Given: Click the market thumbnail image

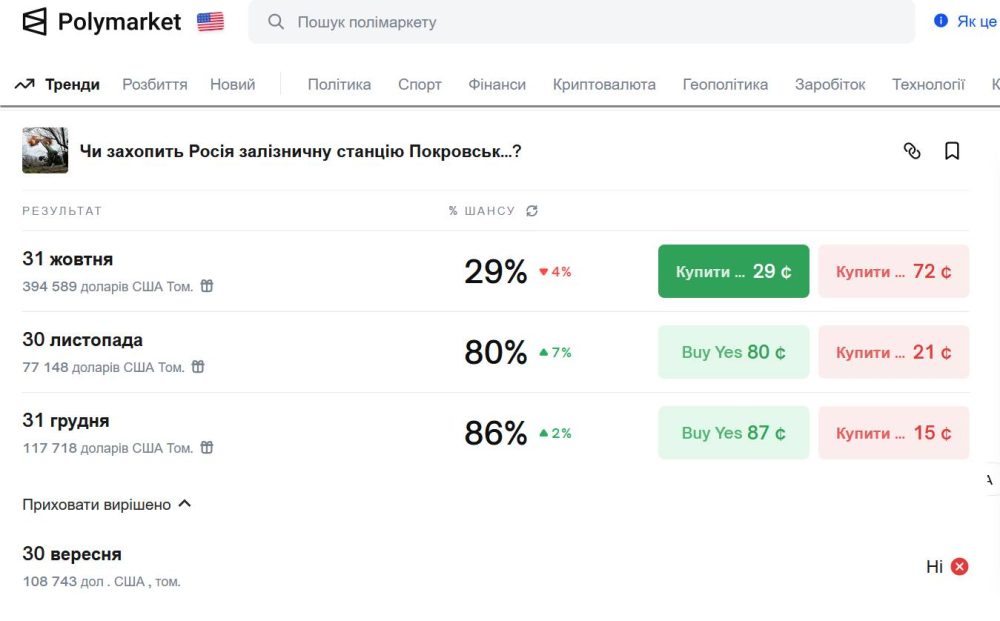Looking at the screenshot, I should click(45, 151).
